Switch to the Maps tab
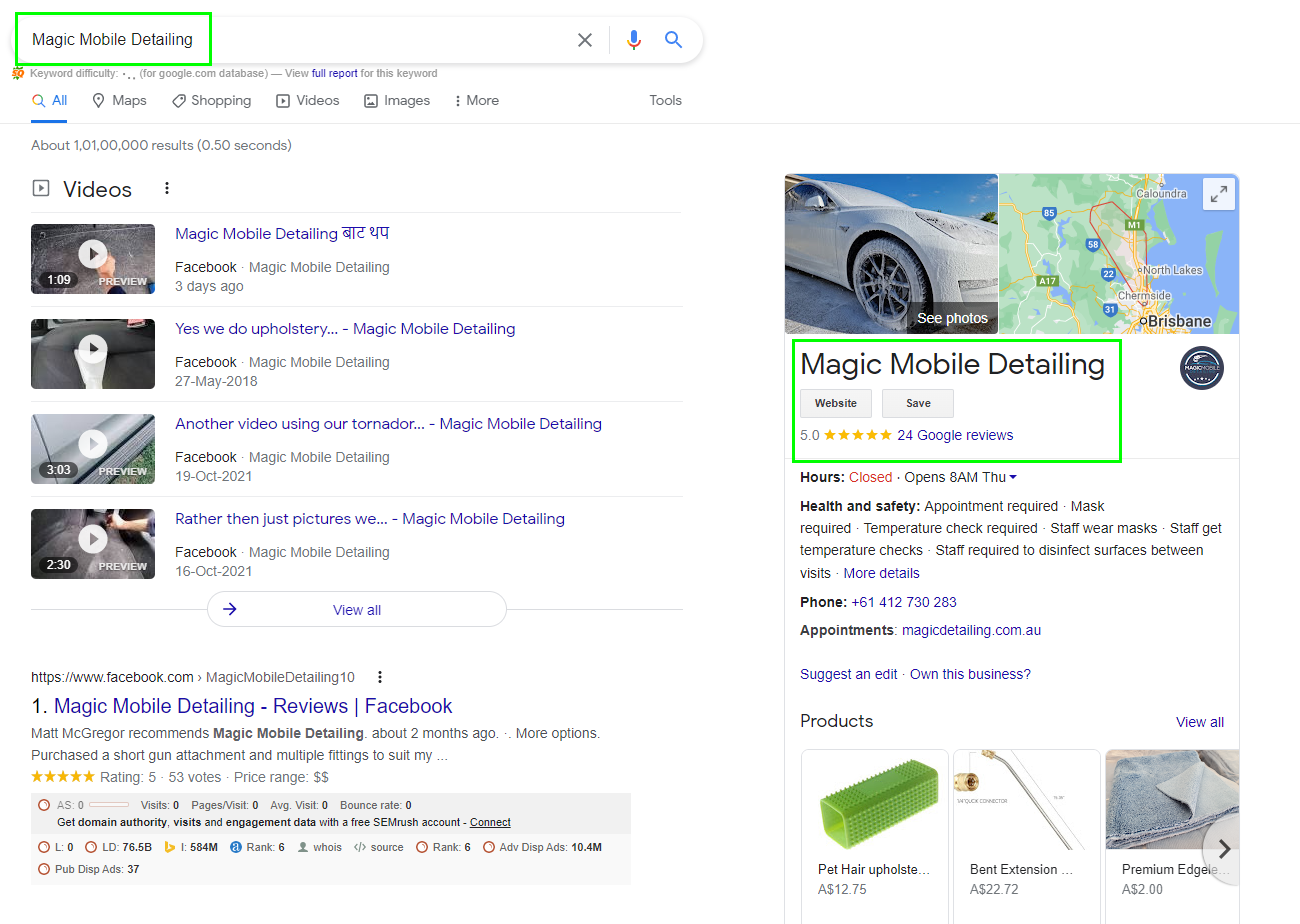Image resolution: width=1300 pixels, height=924 pixels. click(119, 100)
